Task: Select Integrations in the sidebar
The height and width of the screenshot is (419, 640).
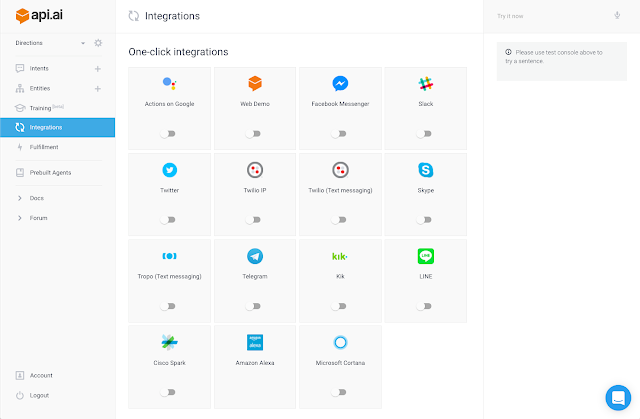Action: 57,127
